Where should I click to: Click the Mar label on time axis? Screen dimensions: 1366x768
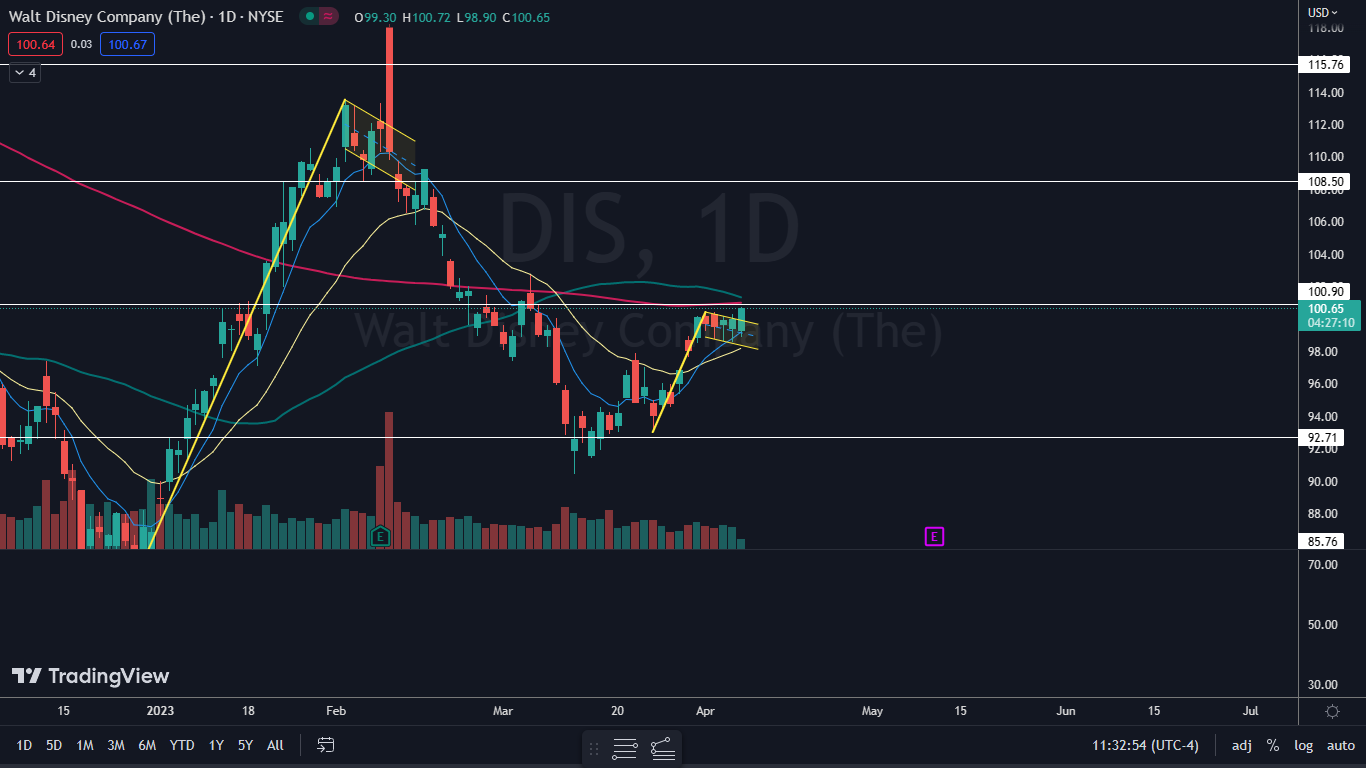coord(503,711)
